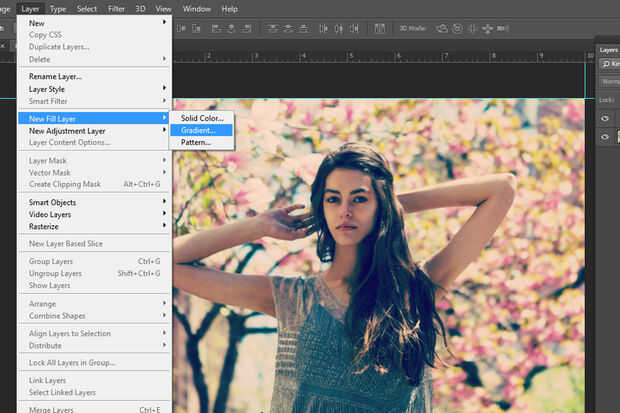Choose Solid Color... fill layer option
Viewport: 620px width, 413px height.
[204, 118]
